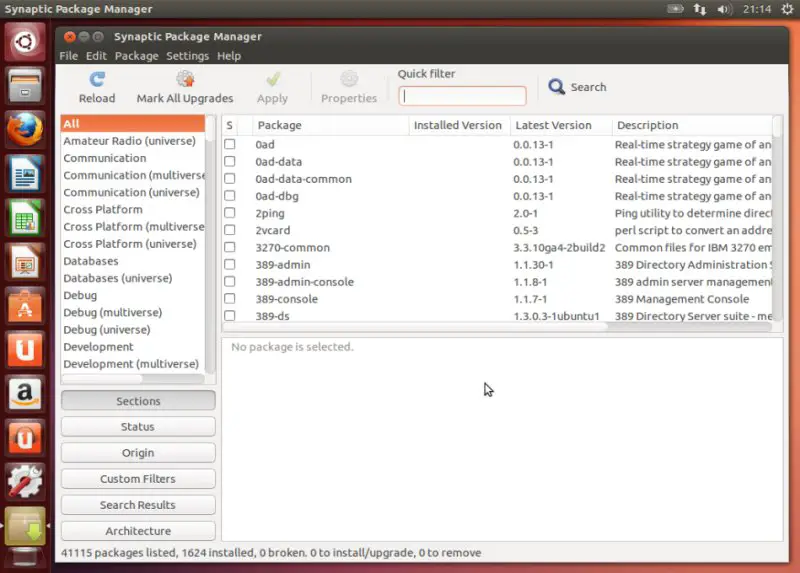800x573 pixels.
Task: Open the Settings menu
Action: coord(187,56)
